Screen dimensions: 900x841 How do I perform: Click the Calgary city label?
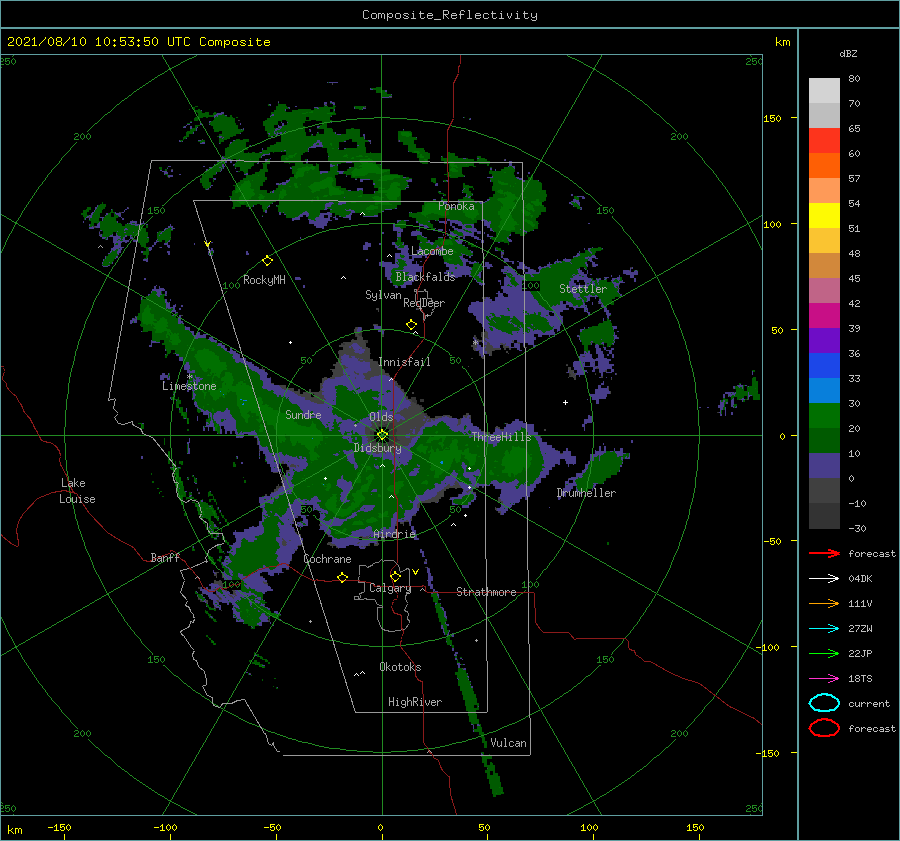pyautogui.click(x=390, y=588)
